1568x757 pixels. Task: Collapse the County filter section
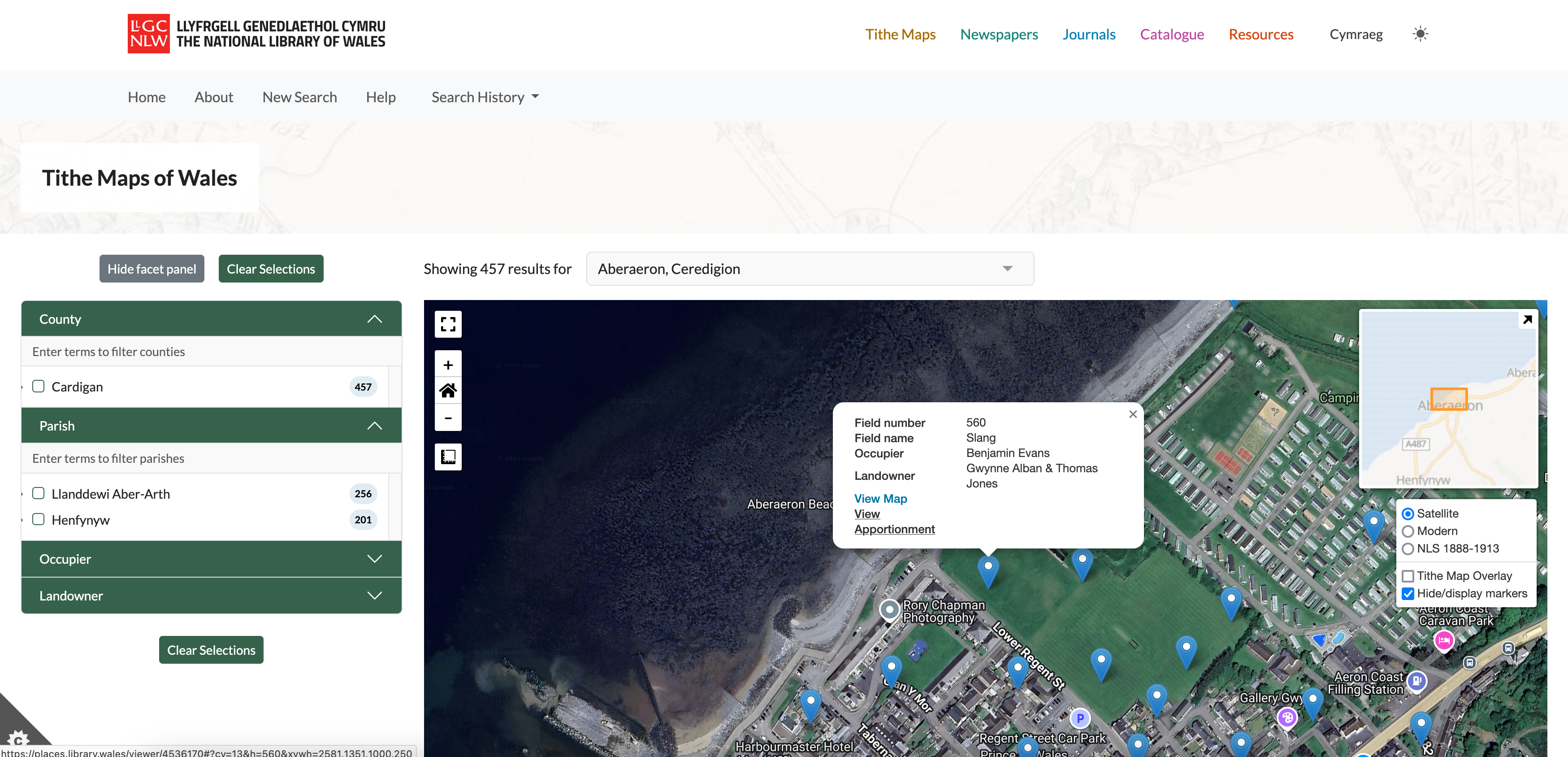pos(377,318)
